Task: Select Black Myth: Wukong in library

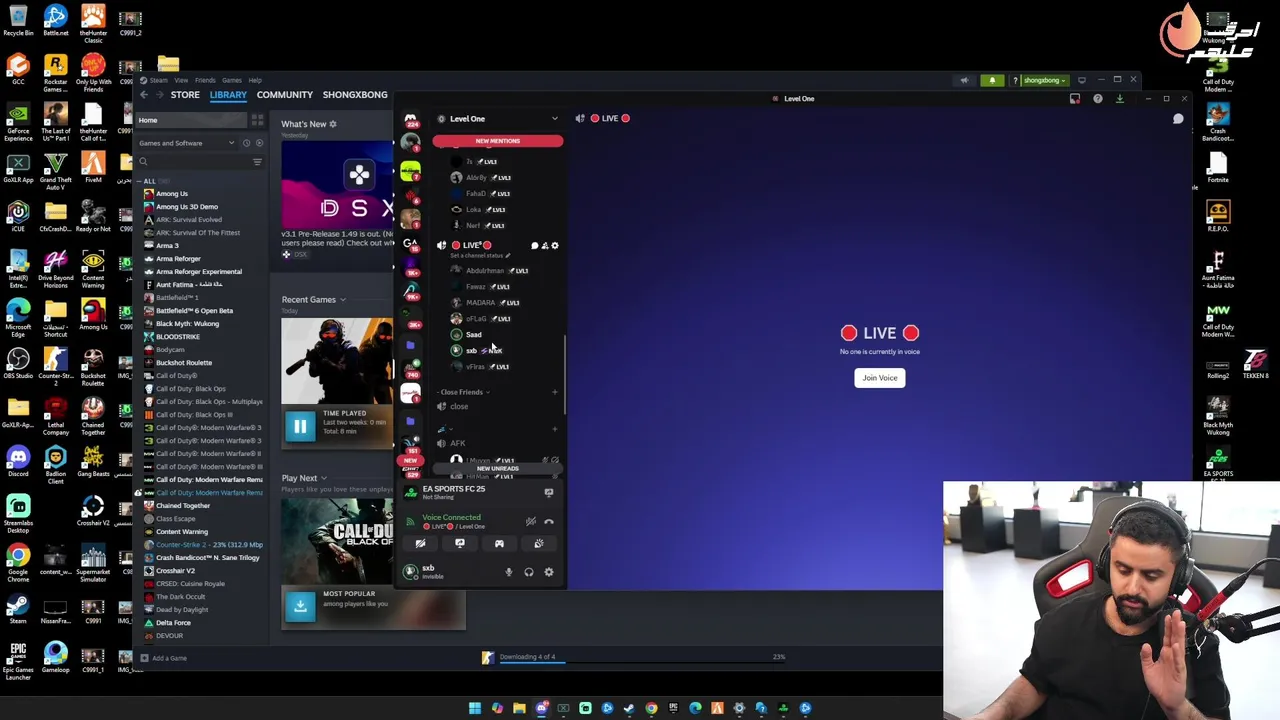Action: 187,324
